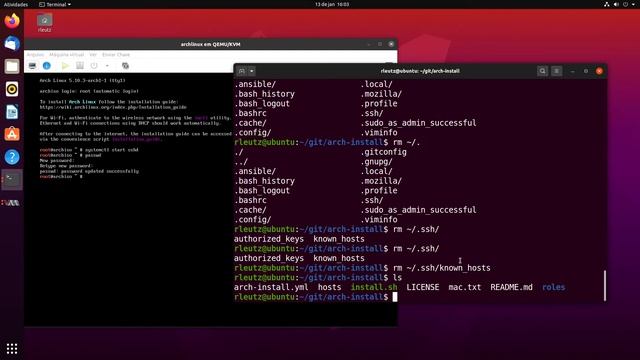Image resolution: width=640 pixels, height=360 pixels.
Task: Click the Run virtual machine play button
Action: (65, 66)
